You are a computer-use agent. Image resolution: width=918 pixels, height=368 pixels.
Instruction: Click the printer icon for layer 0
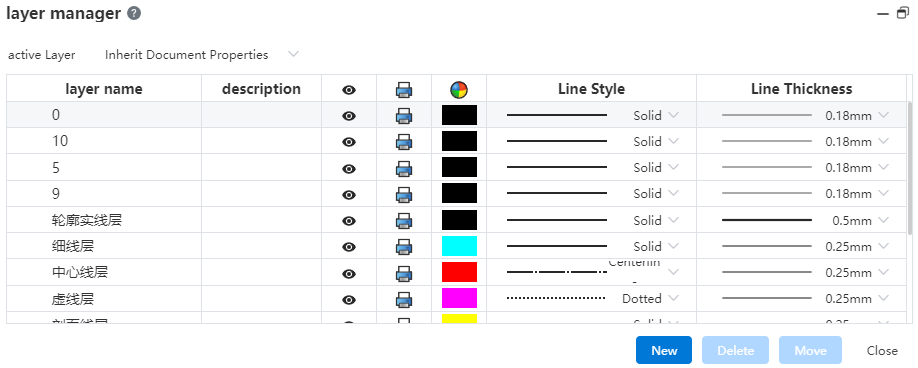[x=404, y=116]
